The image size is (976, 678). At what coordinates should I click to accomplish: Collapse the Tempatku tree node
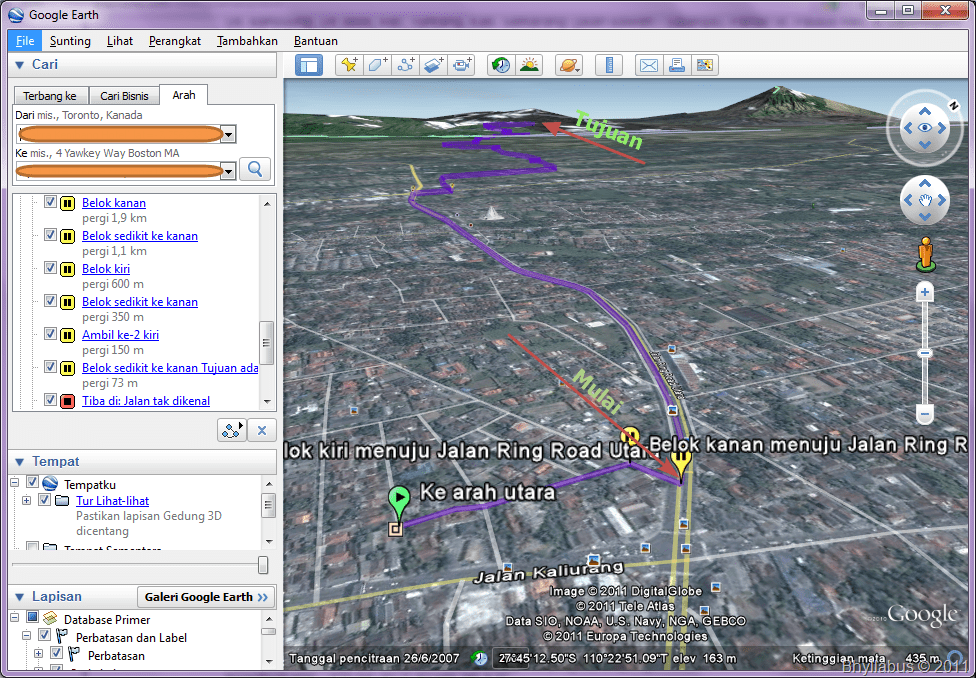click(15, 483)
